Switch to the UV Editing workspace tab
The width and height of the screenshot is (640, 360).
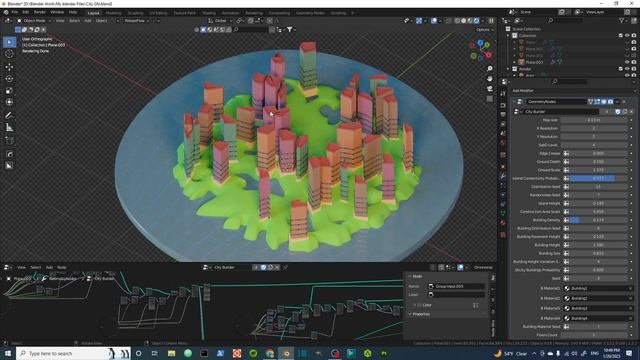coord(158,13)
